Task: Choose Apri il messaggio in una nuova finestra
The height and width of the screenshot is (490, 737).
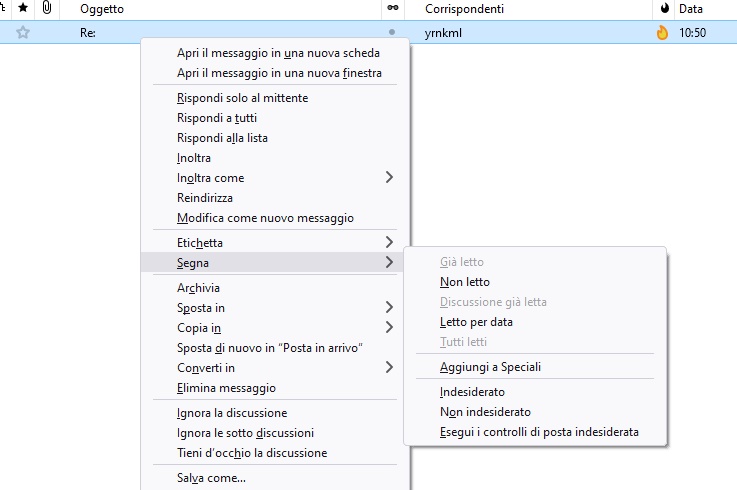Action: coord(275,73)
